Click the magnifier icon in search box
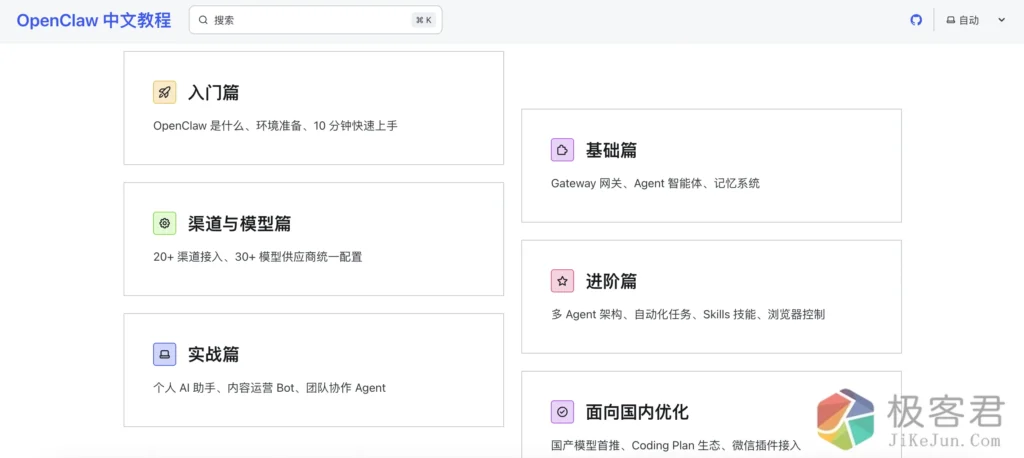1024x458 pixels. pyautogui.click(x=203, y=20)
